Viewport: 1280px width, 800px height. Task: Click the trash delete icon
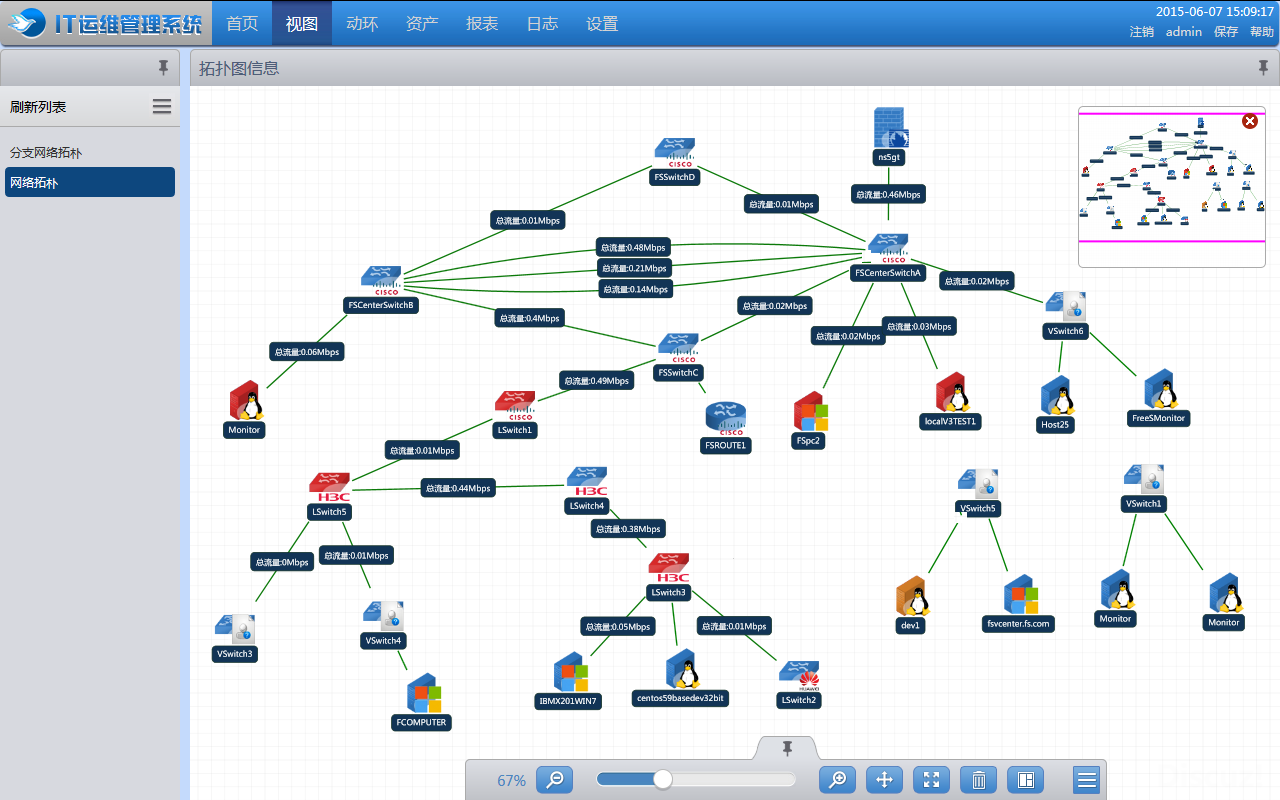[x=978, y=779]
